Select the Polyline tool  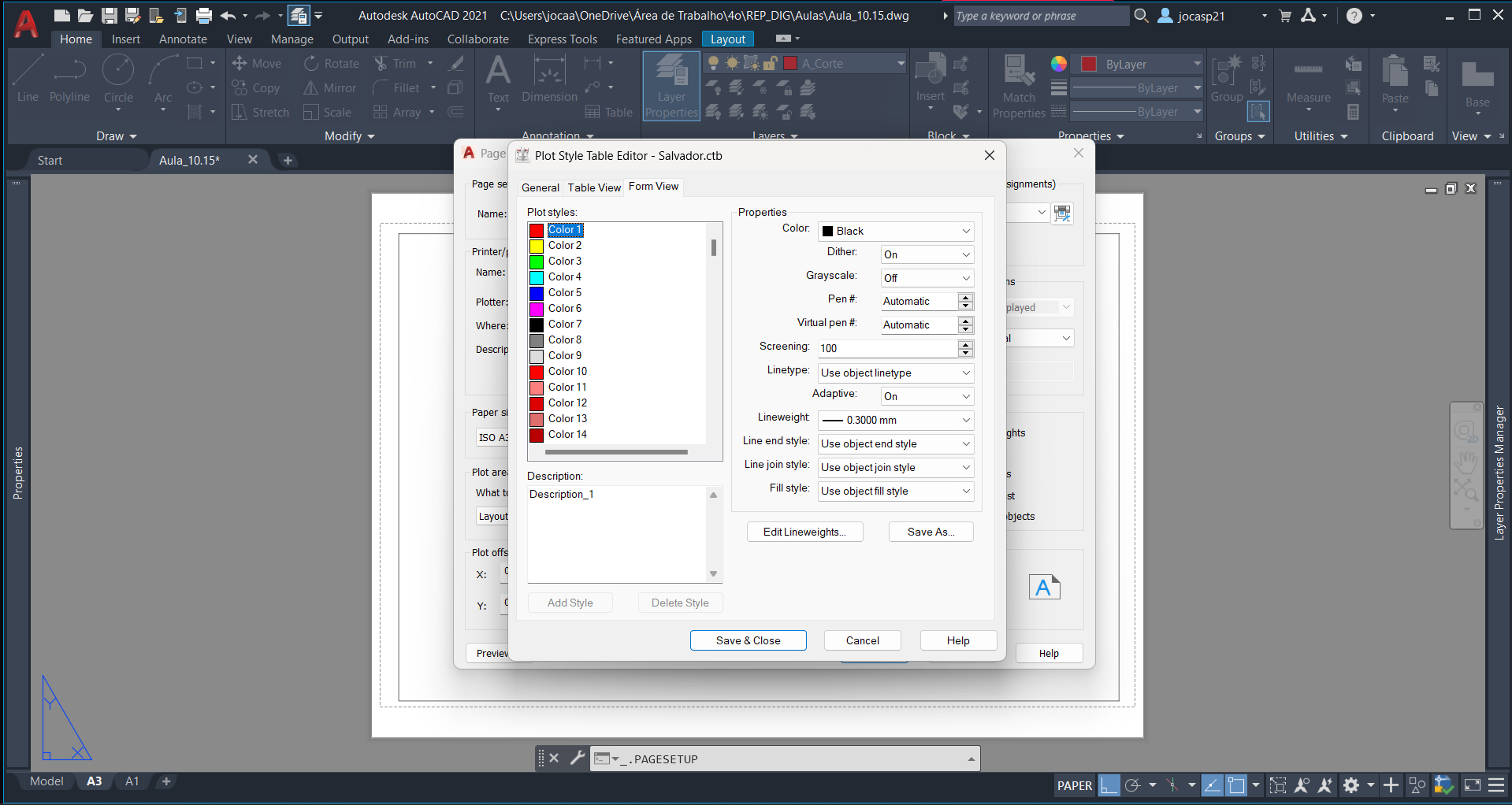pyautogui.click(x=69, y=79)
